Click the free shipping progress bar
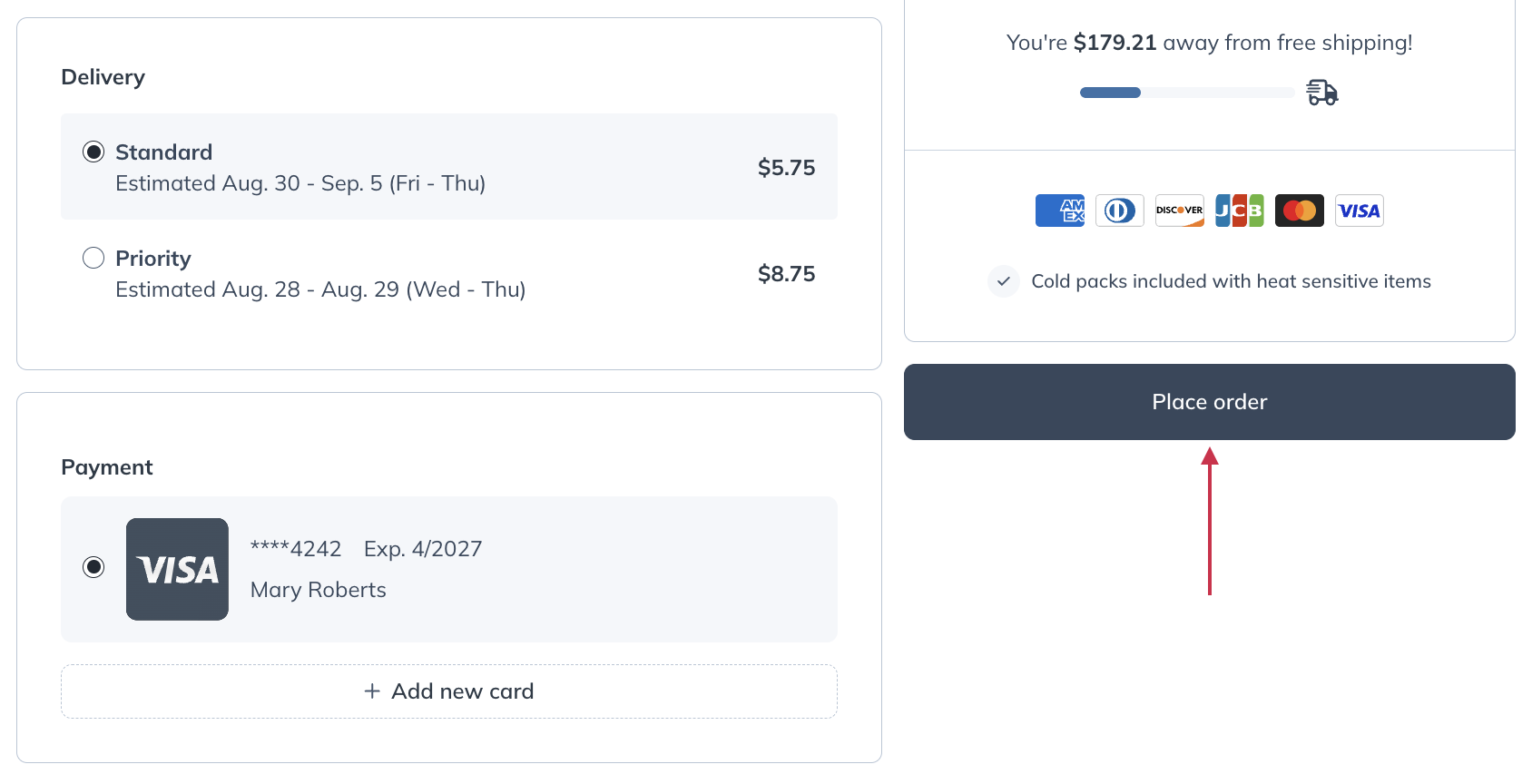1532x784 pixels. click(x=1186, y=92)
